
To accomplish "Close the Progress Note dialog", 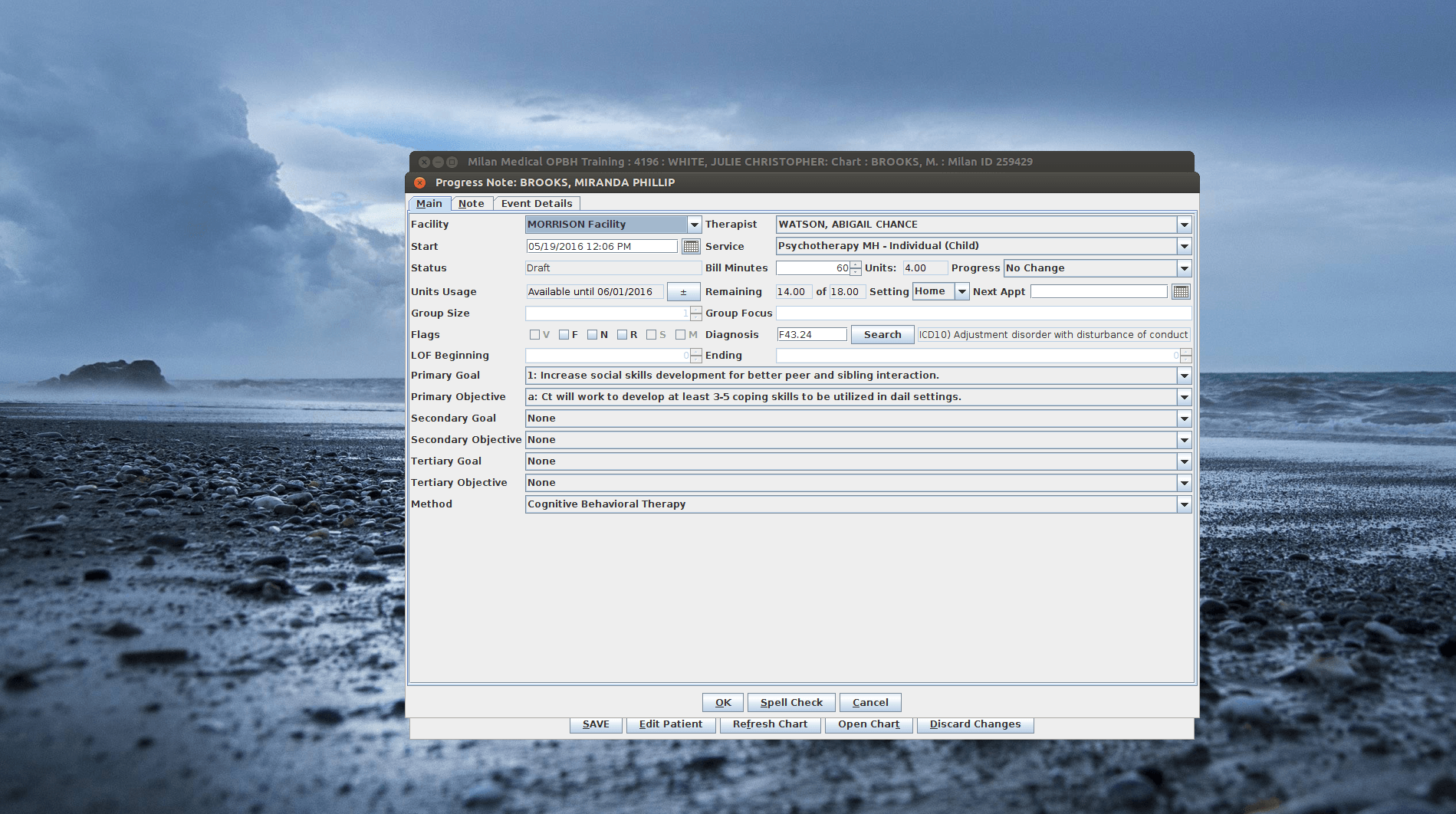I will coord(419,182).
